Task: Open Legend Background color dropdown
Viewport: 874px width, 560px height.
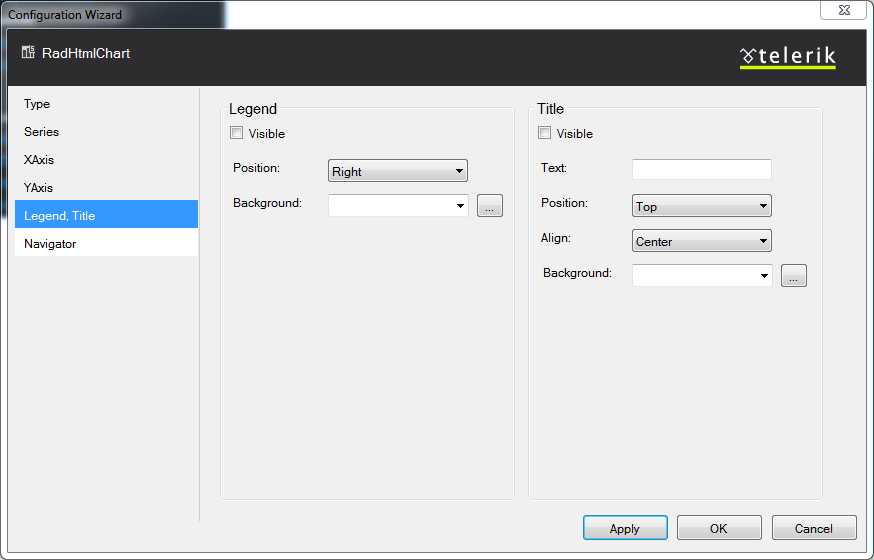Action: point(398,206)
